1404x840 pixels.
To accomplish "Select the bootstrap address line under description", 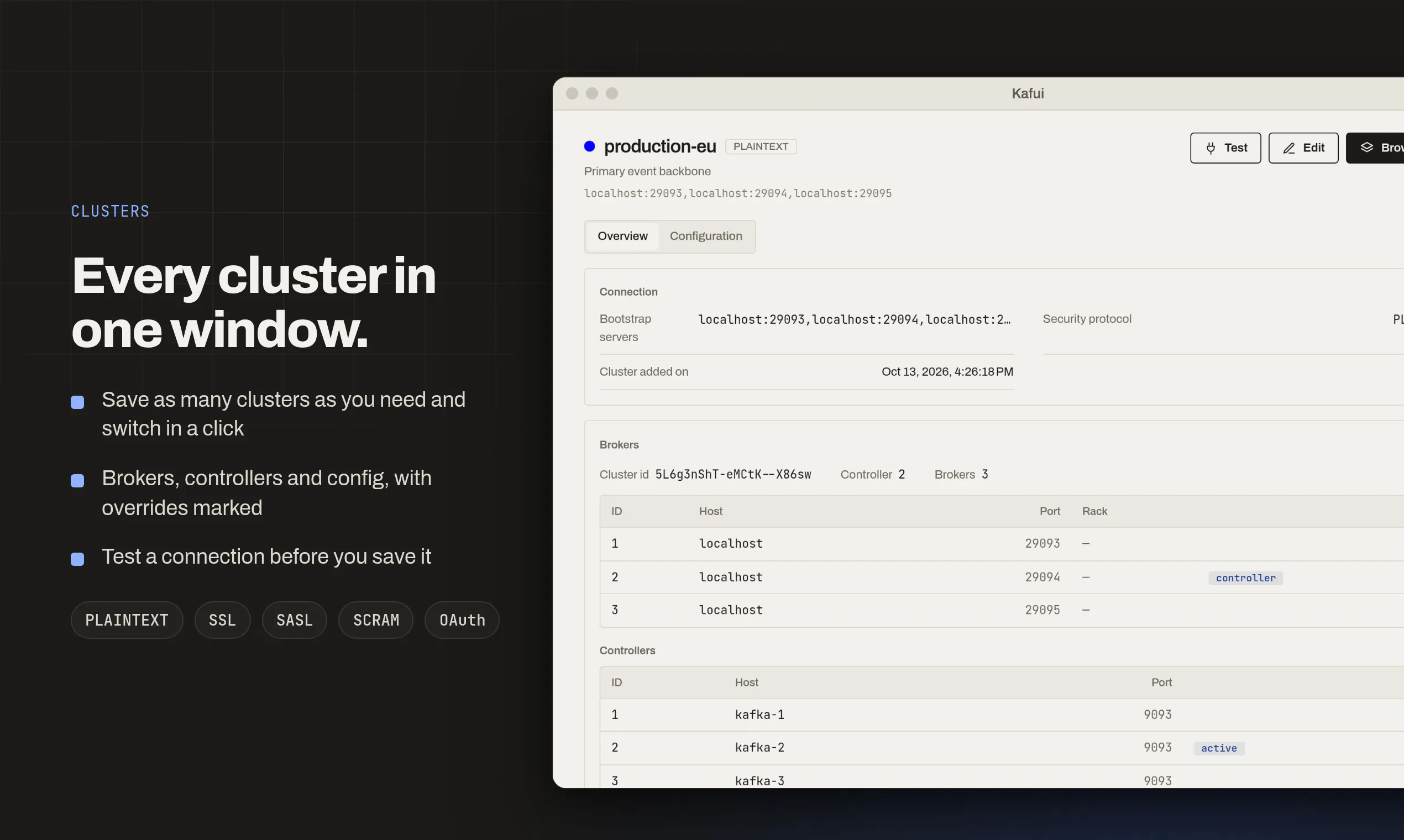I will 738,193.
